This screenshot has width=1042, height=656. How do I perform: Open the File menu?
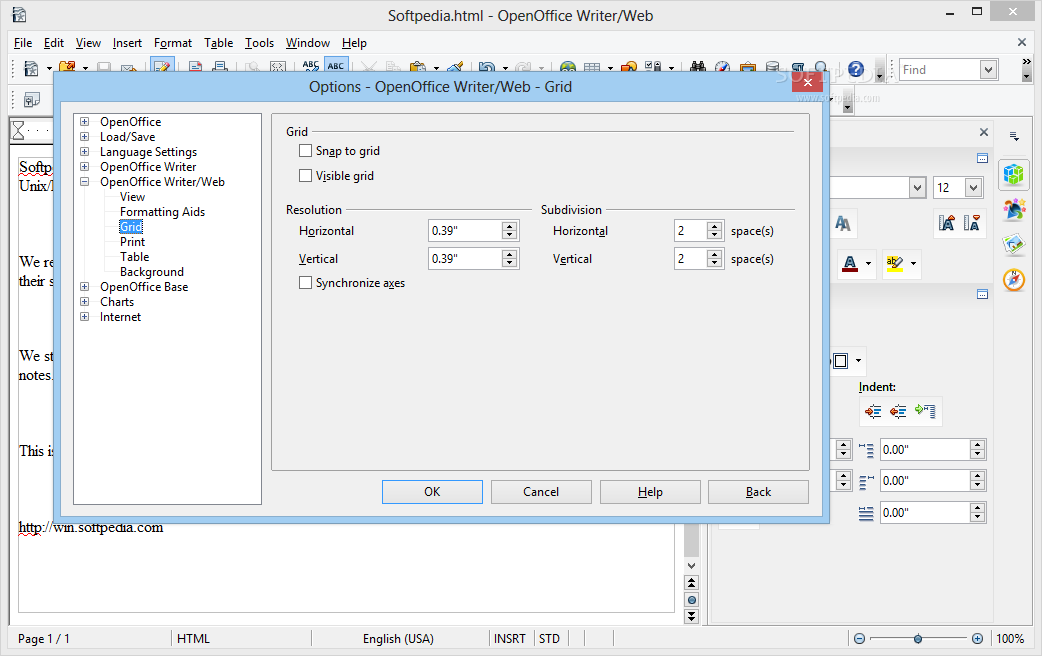(23, 43)
